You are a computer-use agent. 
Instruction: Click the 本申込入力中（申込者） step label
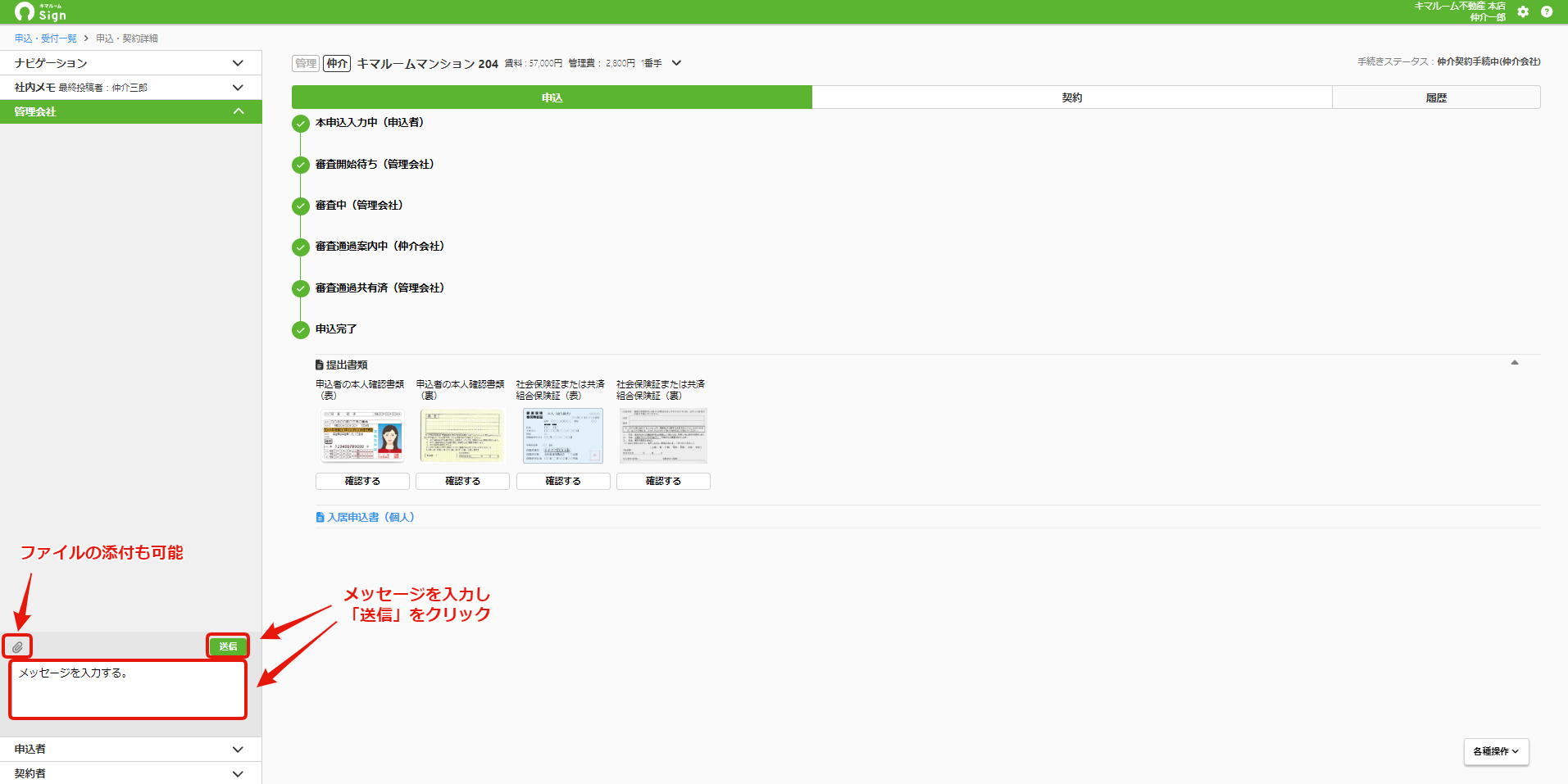pyautogui.click(x=370, y=122)
